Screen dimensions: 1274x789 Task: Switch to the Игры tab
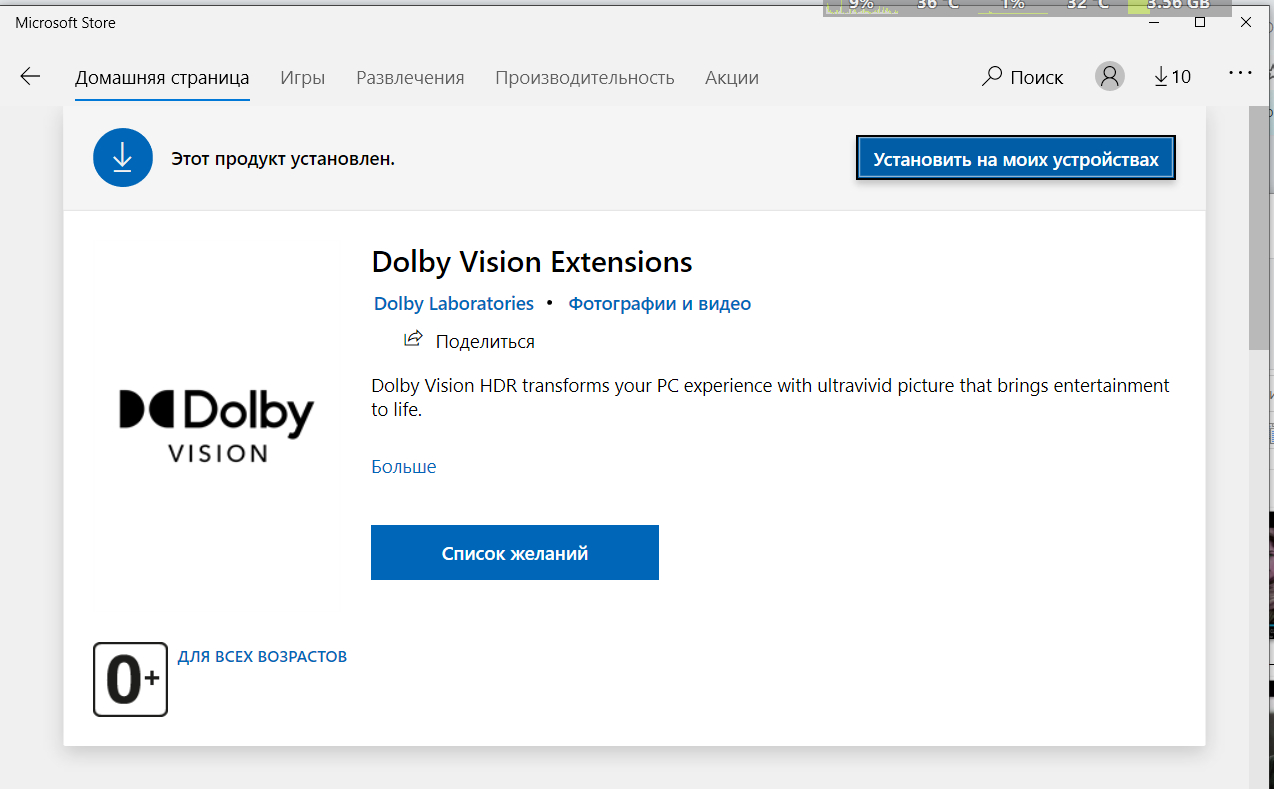click(302, 78)
